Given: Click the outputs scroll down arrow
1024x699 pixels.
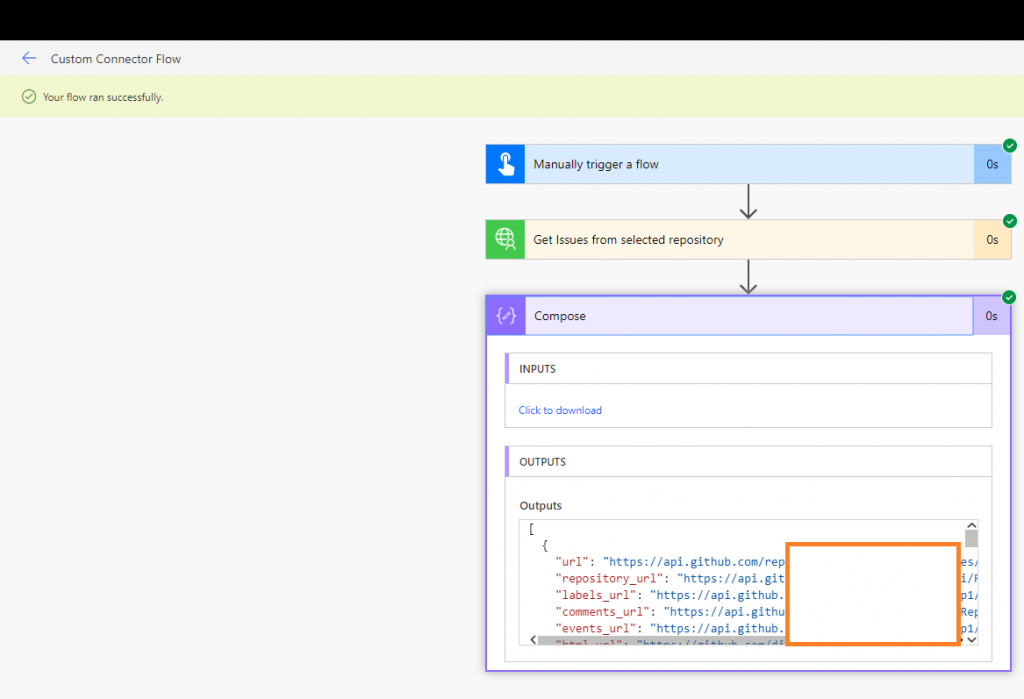Looking at the screenshot, I should 971,640.
